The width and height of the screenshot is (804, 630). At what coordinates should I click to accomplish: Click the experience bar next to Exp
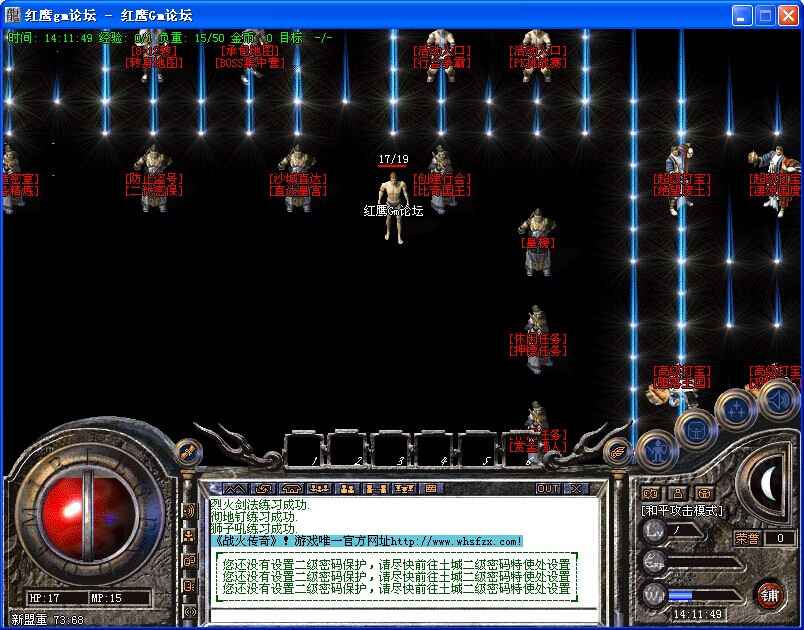pyautogui.click(x=704, y=563)
